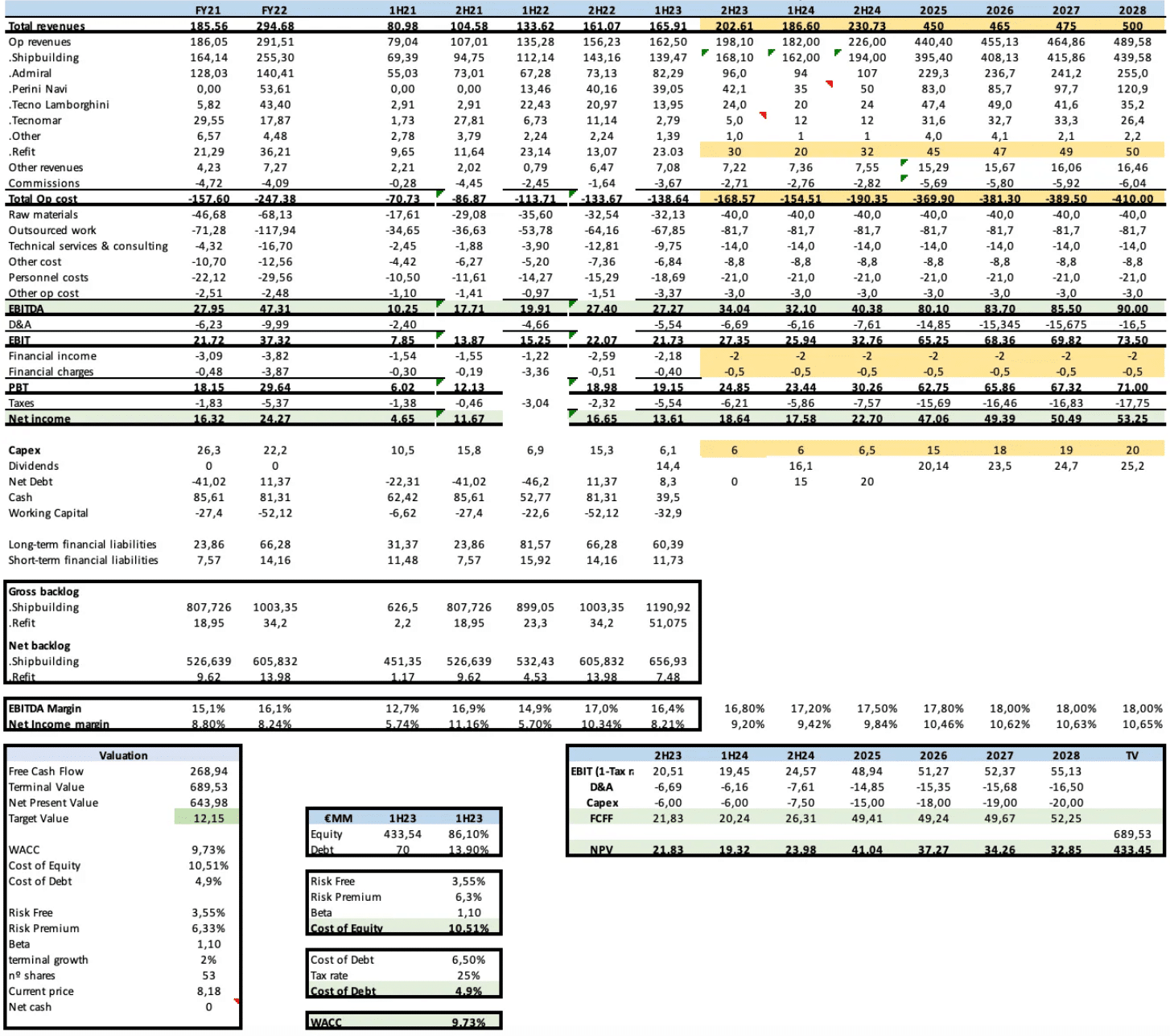This screenshot has width=1170, height=1036.
Task: Click the "Net Present Value" label
Action: [x=53, y=803]
